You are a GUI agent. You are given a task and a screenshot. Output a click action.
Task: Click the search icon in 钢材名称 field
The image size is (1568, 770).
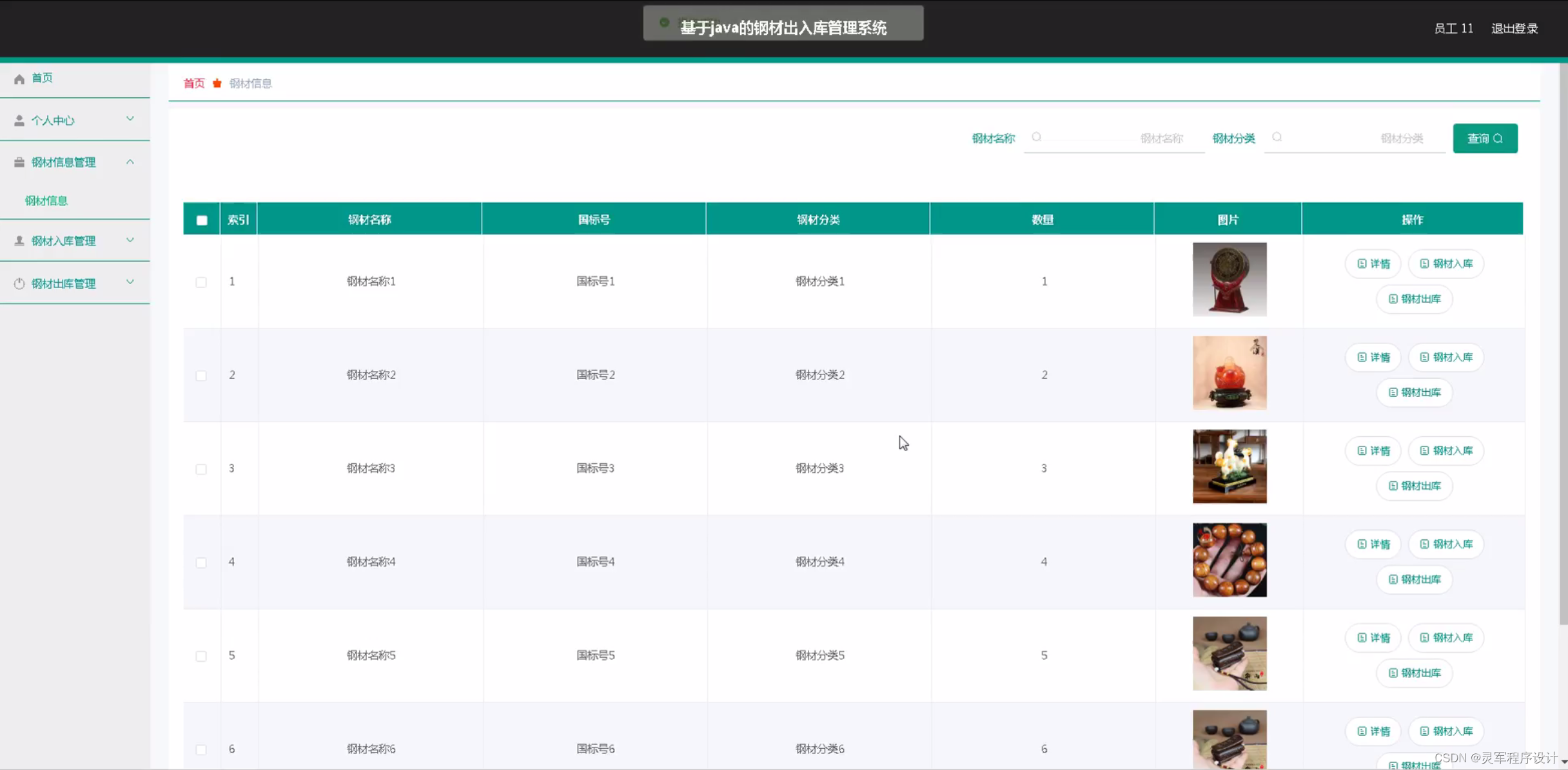(x=1037, y=137)
